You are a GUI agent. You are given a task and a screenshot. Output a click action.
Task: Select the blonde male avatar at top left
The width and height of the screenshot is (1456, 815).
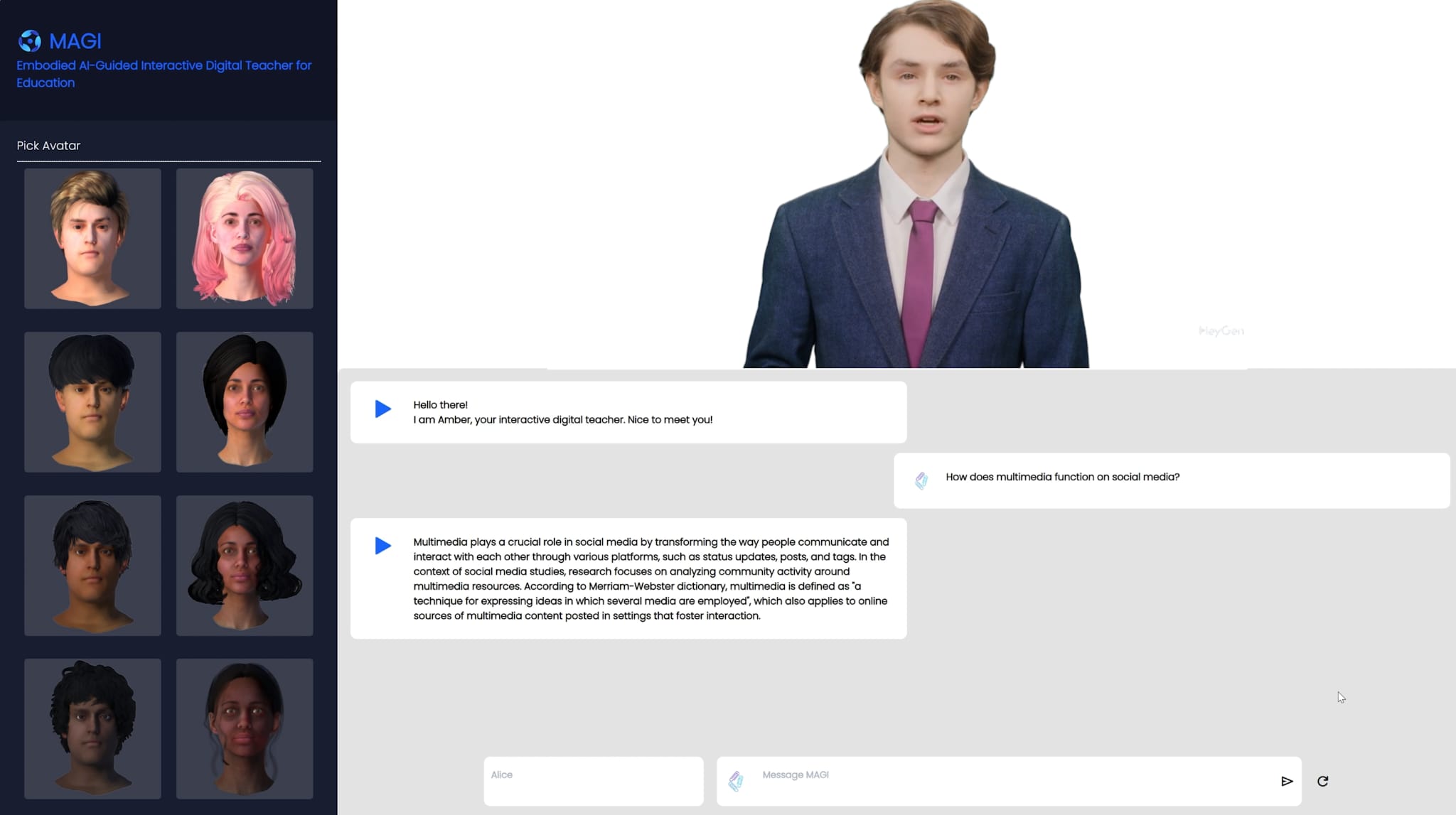coord(92,238)
